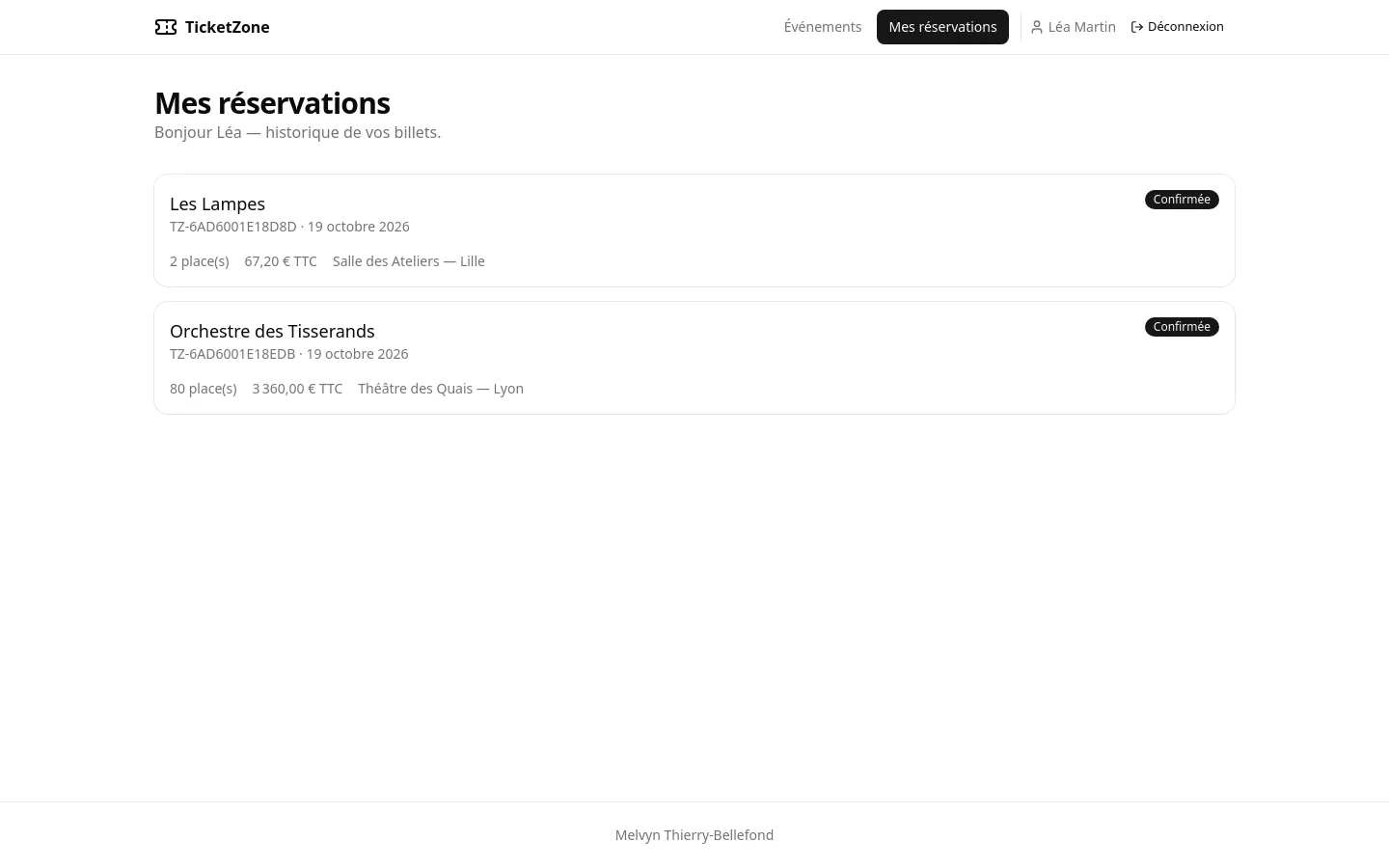Screen dimensions: 1389x868
Task: Click the user profile icon
Action: [x=1037, y=27]
